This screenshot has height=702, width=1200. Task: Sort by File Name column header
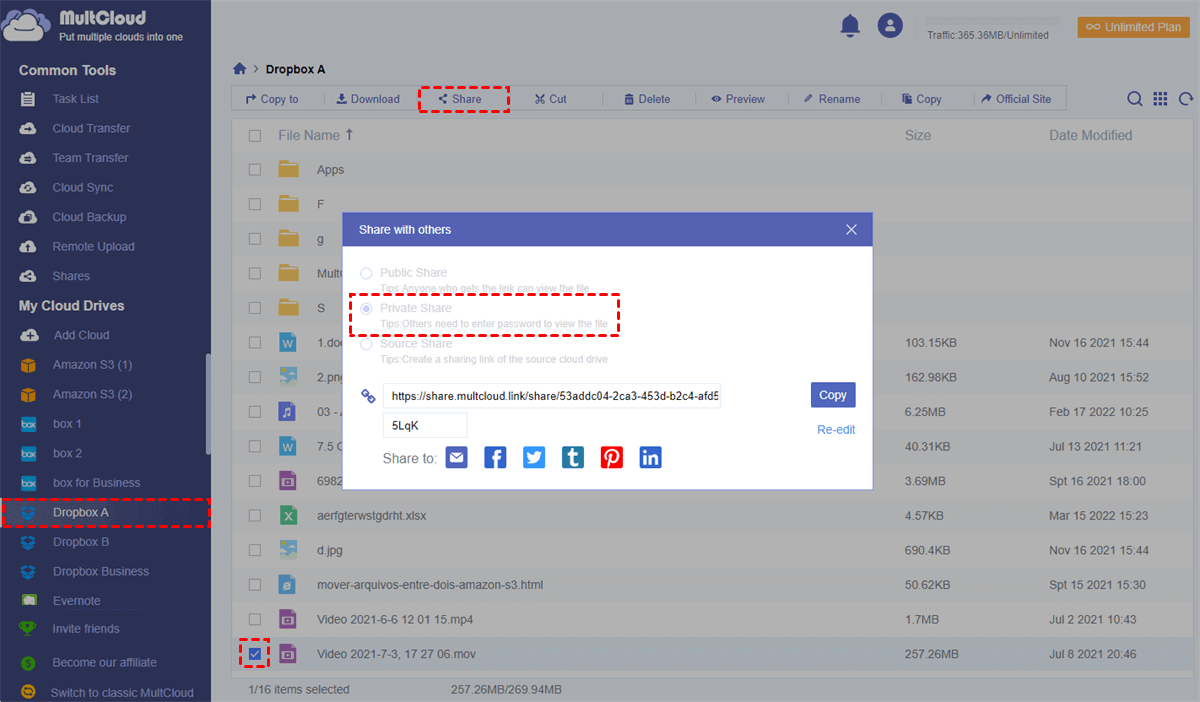(x=315, y=135)
